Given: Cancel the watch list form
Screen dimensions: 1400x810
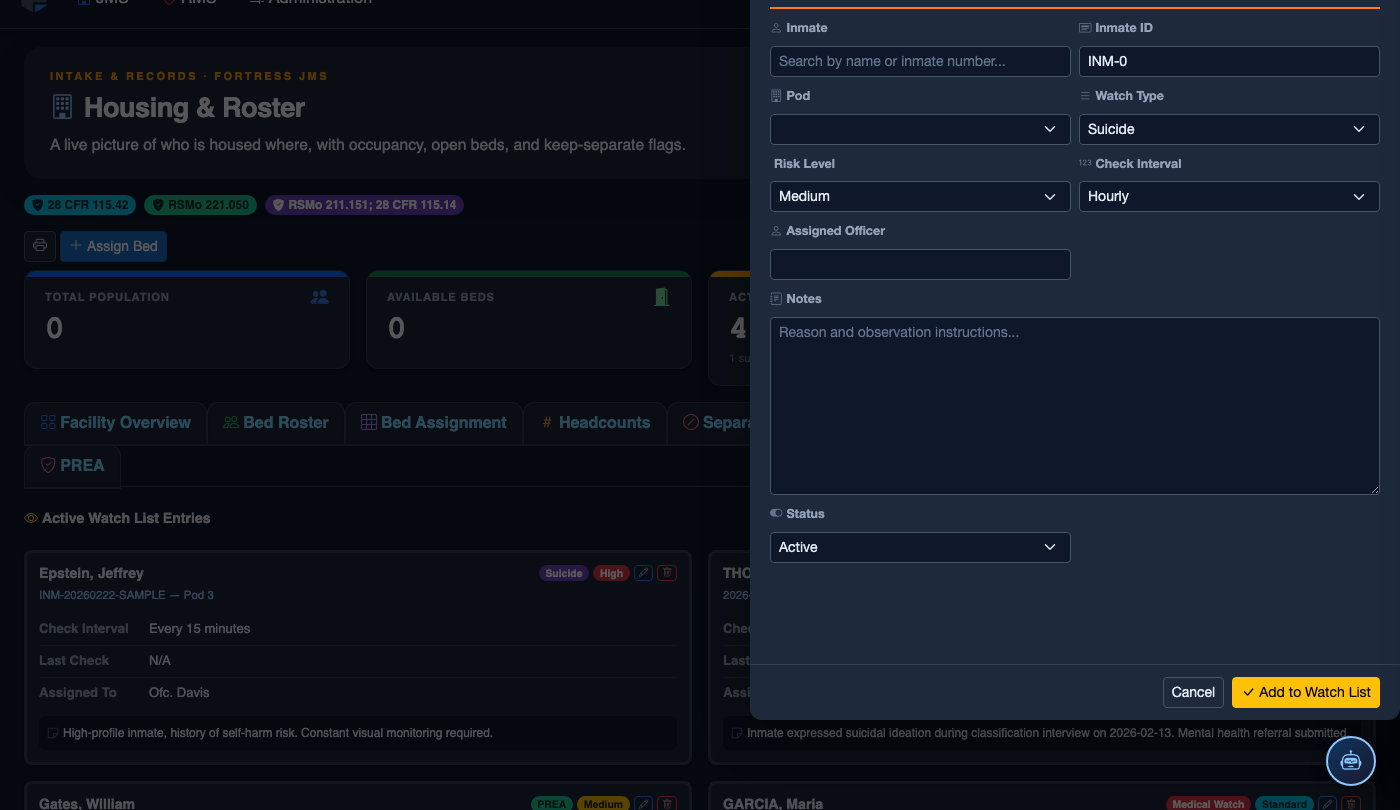Looking at the screenshot, I should click(1193, 692).
